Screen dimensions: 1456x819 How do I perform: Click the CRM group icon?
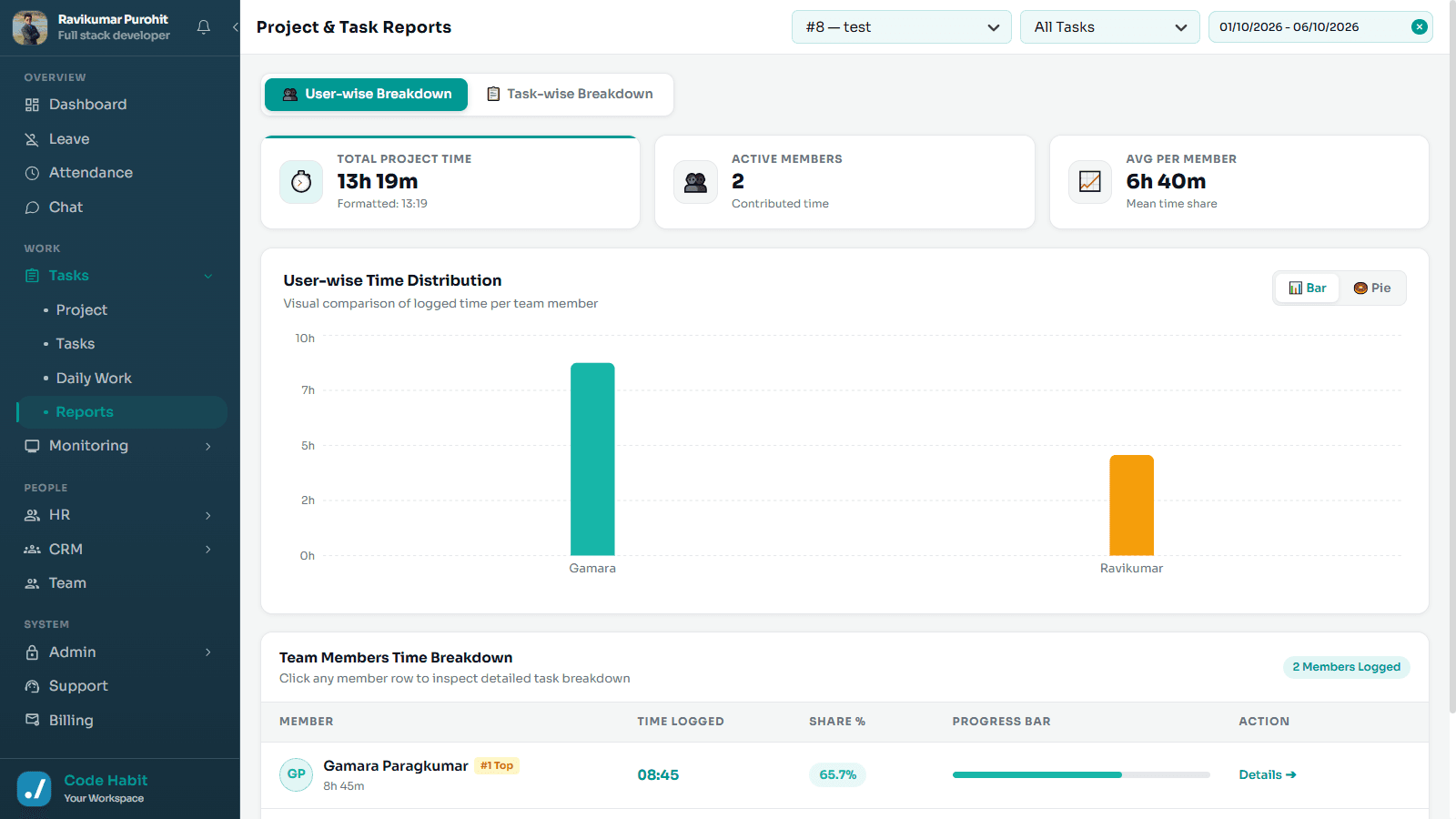32,550
